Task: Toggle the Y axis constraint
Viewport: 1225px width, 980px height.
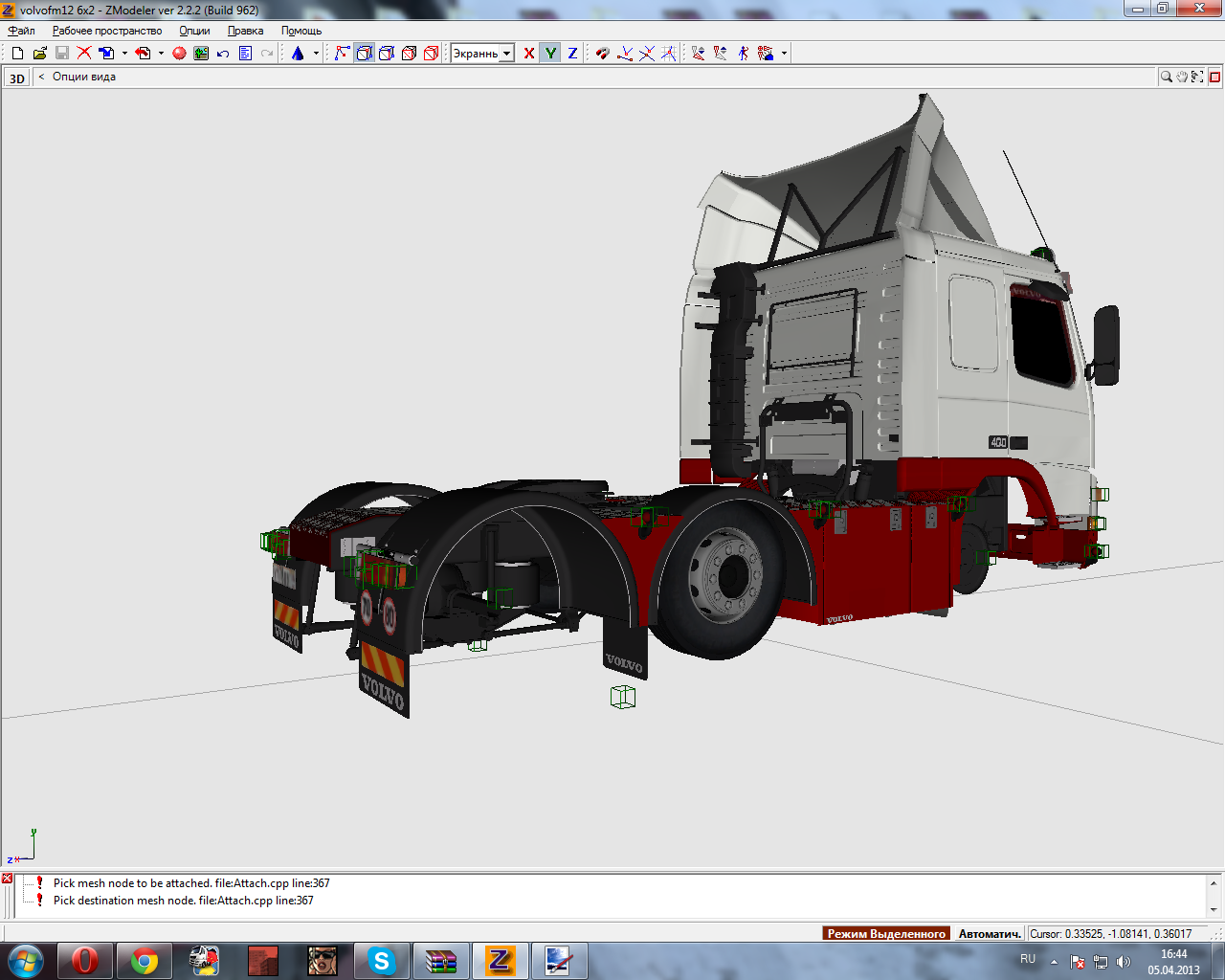Action: (x=550, y=54)
